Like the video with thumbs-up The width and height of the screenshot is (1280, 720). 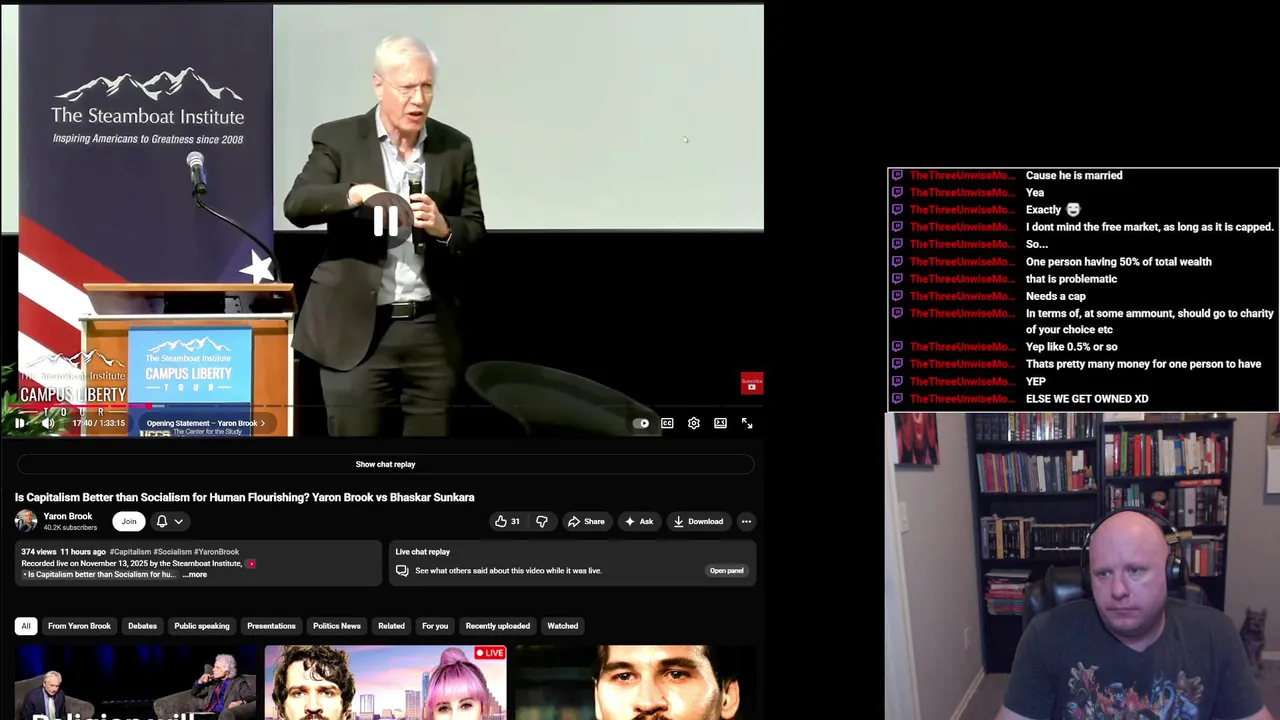[507, 521]
